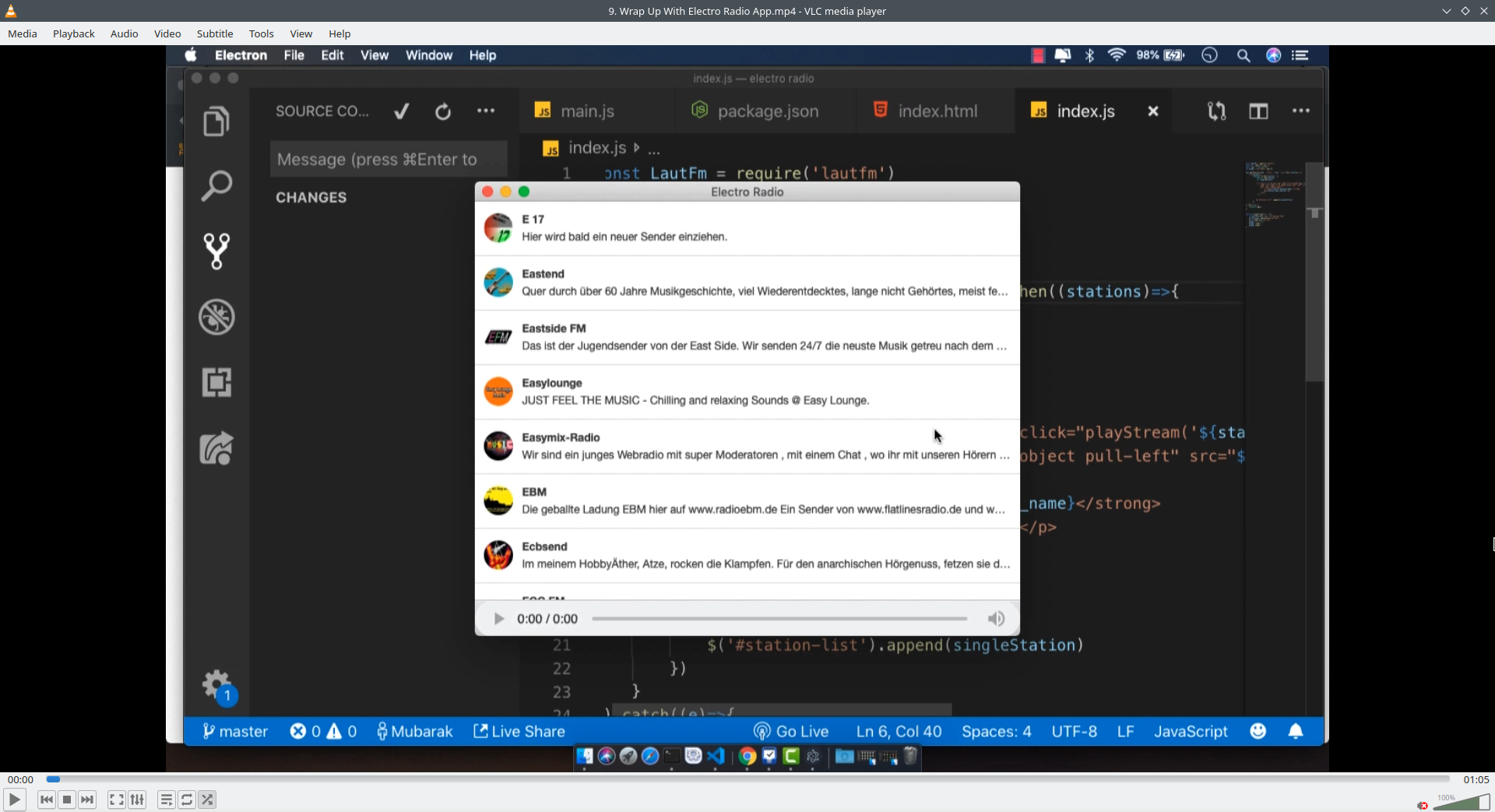The image size is (1495, 812).
Task: Toggle VLC fullscreen mode
Action: pyautogui.click(x=116, y=800)
